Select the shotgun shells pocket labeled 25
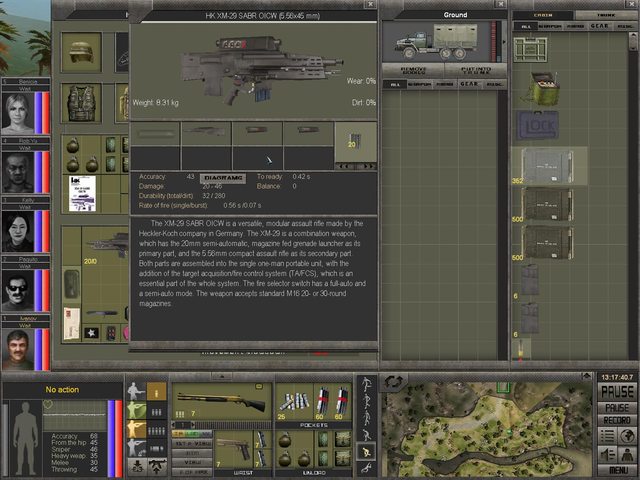Viewport: 640px width, 480px height. point(295,402)
